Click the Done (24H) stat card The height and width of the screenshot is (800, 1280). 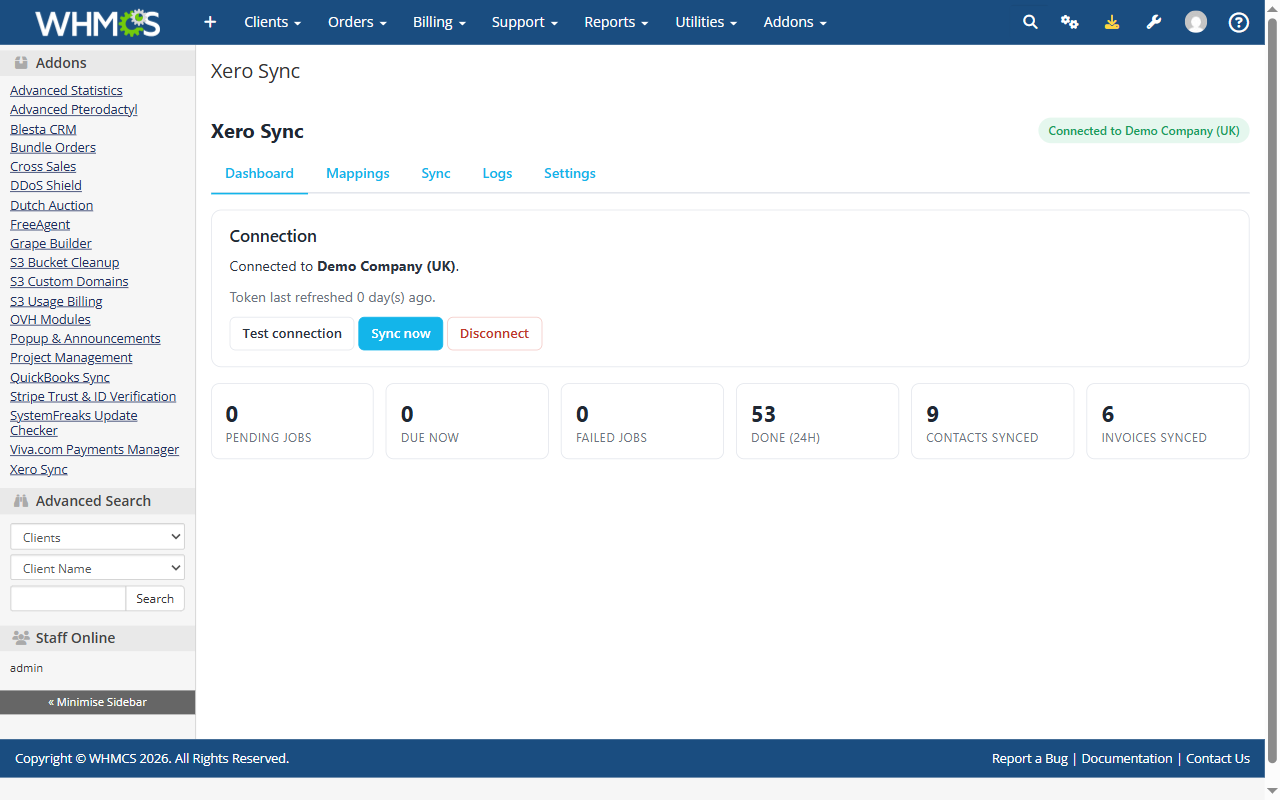[817, 421]
